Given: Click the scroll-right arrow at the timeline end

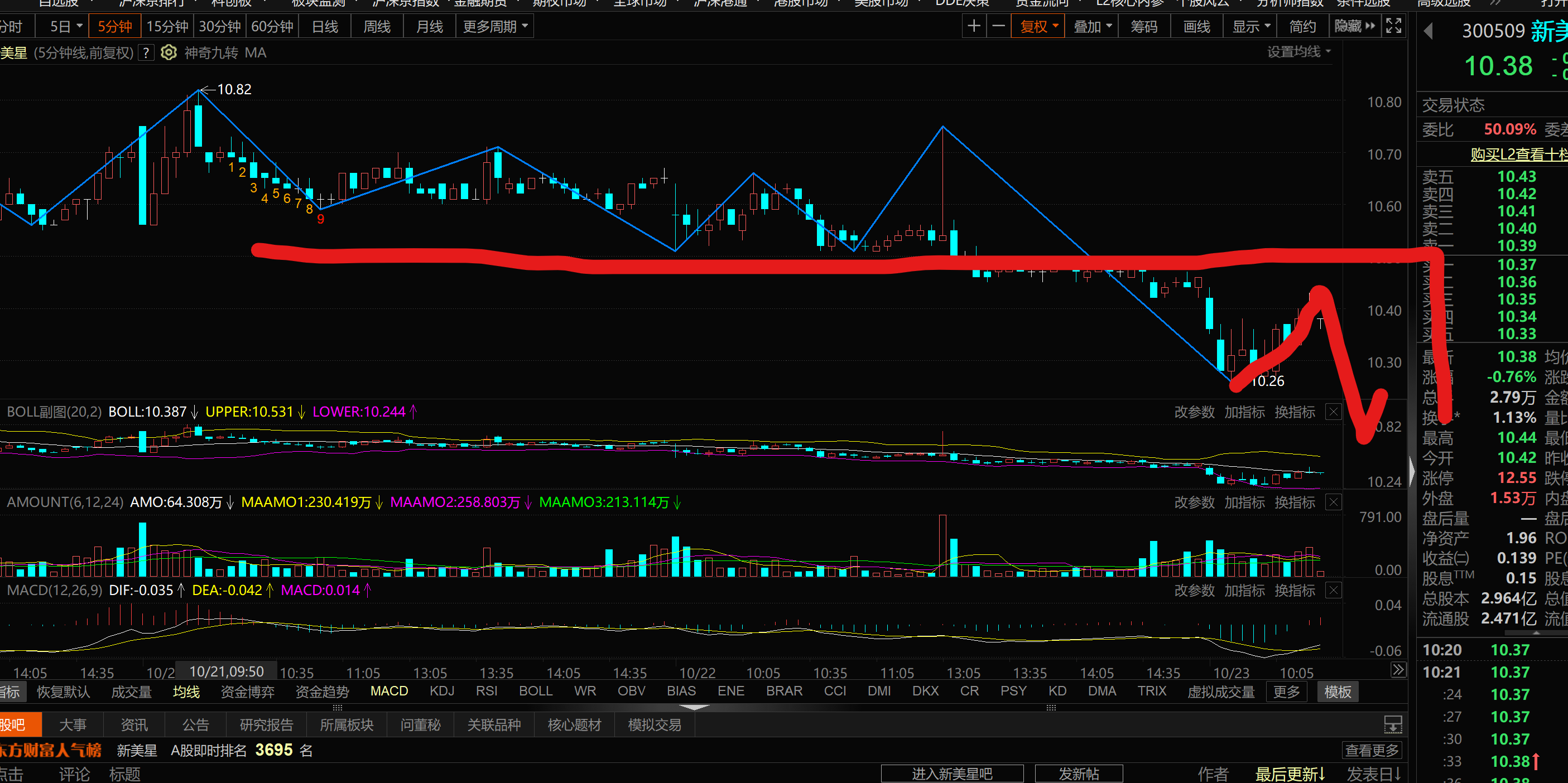Looking at the screenshot, I should (1398, 670).
